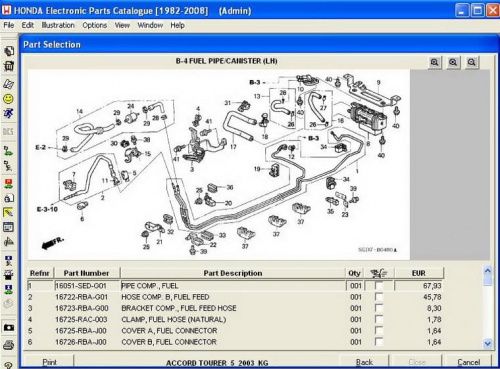Click the Cancel button
Screen dimensions: 500x369
tap(468, 362)
